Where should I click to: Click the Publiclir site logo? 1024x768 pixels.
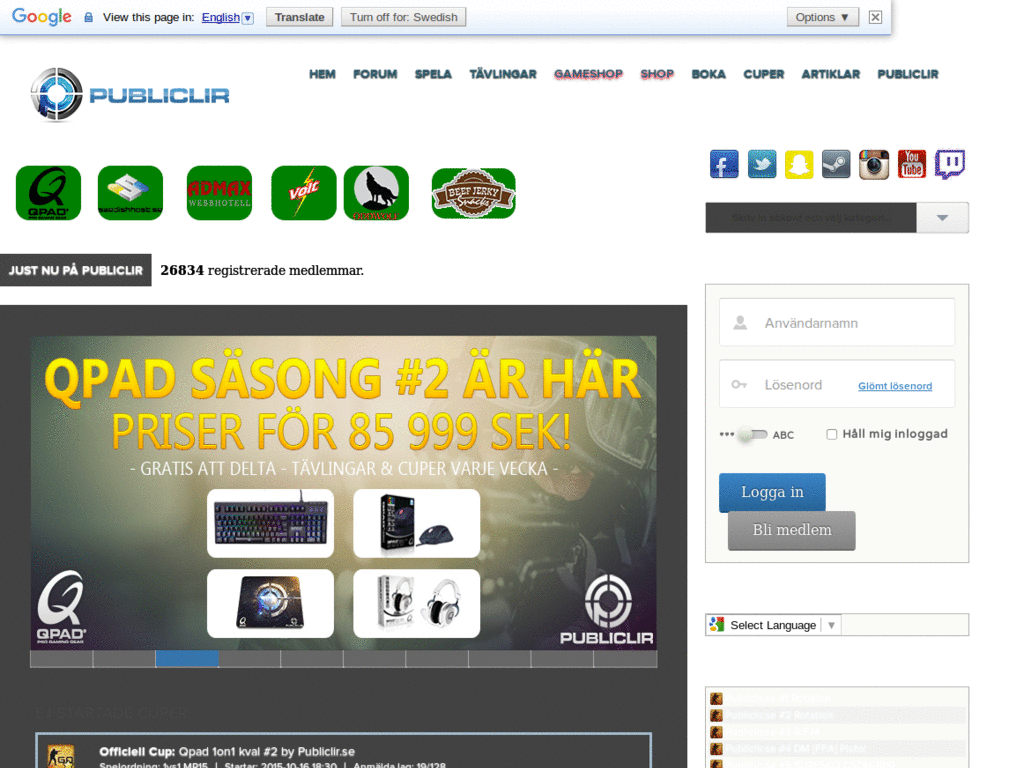[x=129, y=95]
